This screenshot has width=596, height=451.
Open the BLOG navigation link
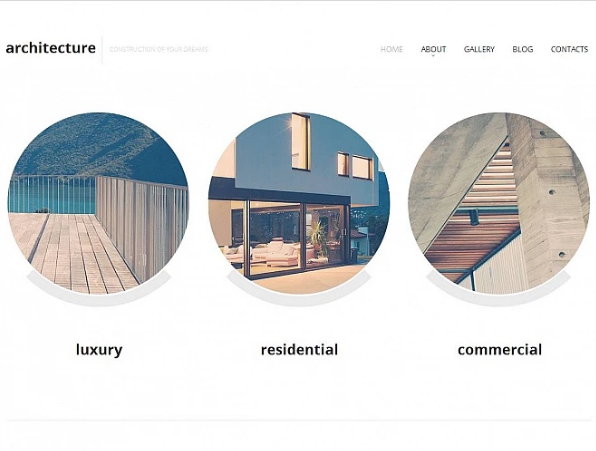(523, 49)
